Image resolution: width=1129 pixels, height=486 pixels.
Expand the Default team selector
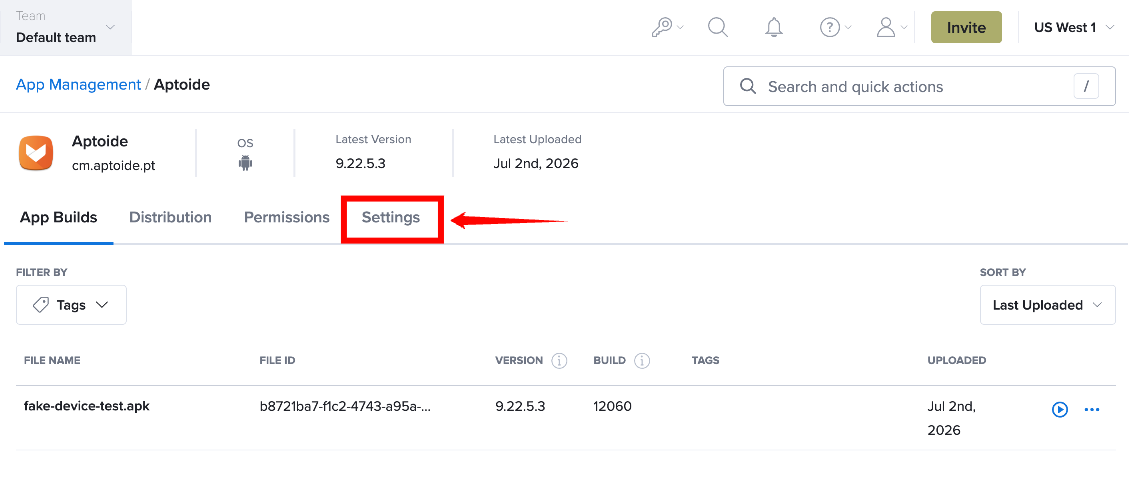point(66,27)
